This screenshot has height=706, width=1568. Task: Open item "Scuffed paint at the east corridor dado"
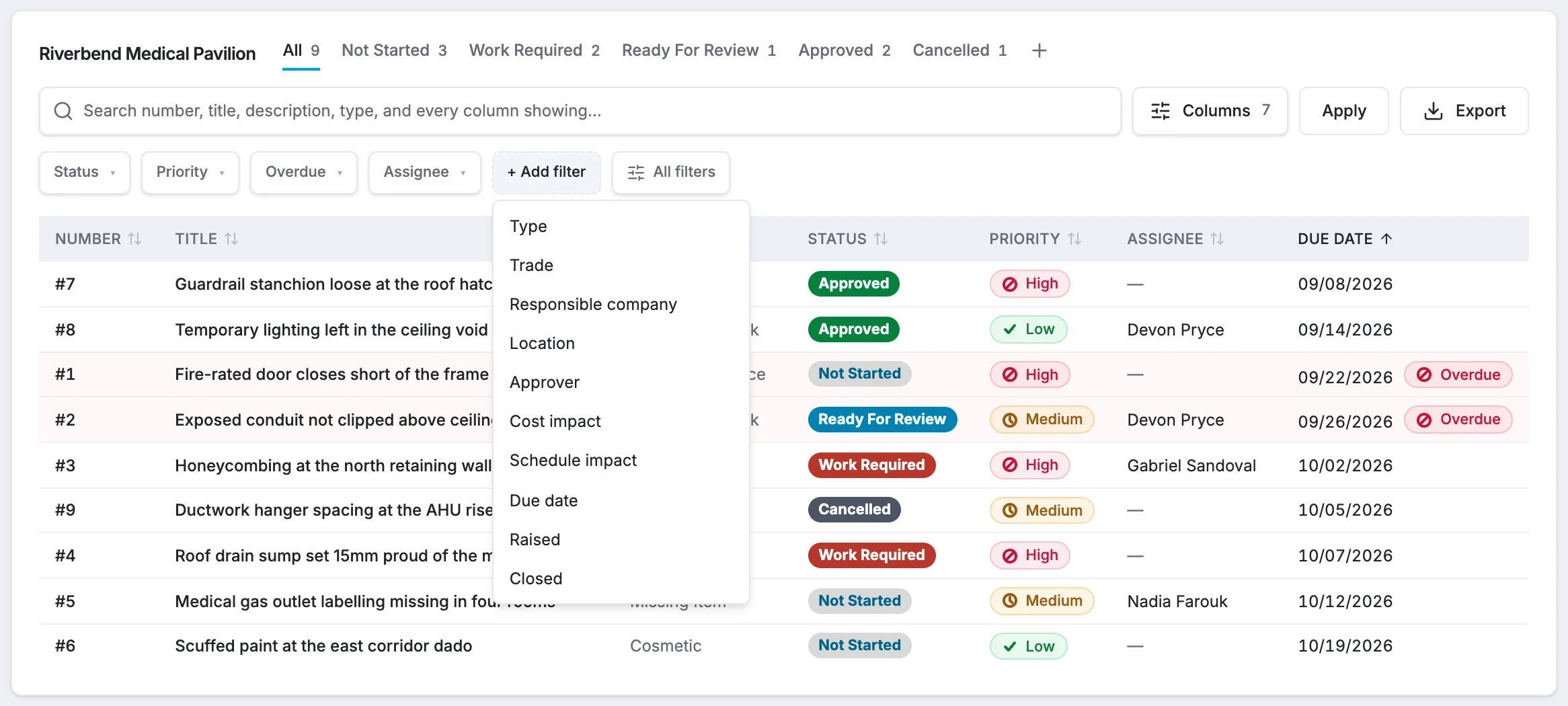(323, 646)
